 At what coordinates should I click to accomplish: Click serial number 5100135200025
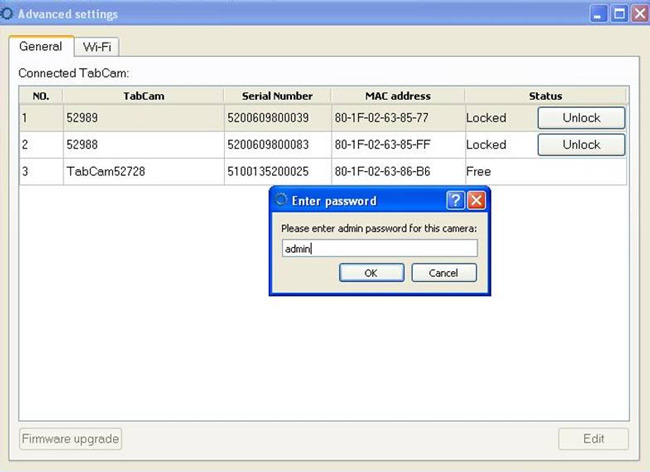pos(277,172)
